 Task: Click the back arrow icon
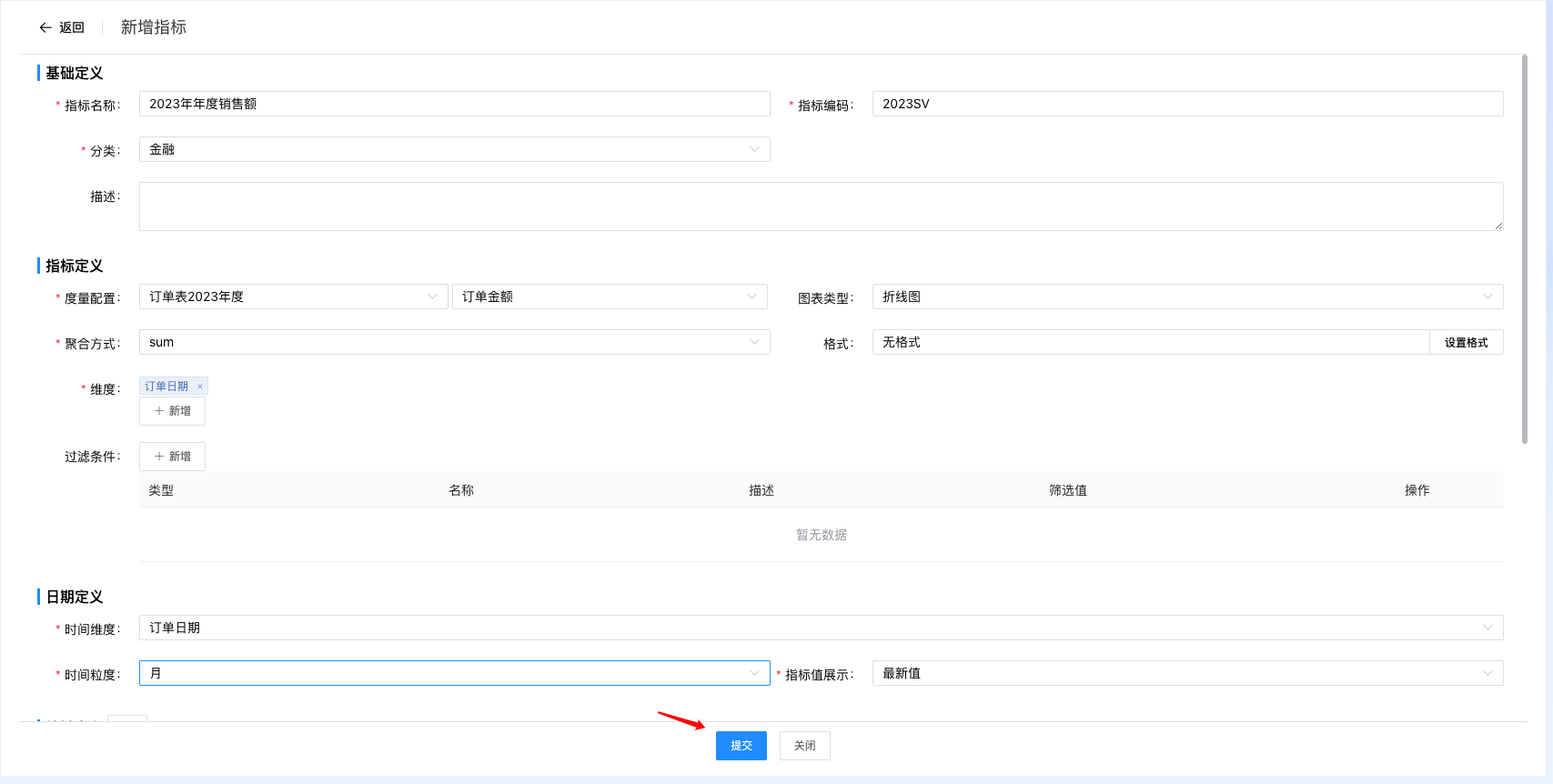tap(45, 28)
